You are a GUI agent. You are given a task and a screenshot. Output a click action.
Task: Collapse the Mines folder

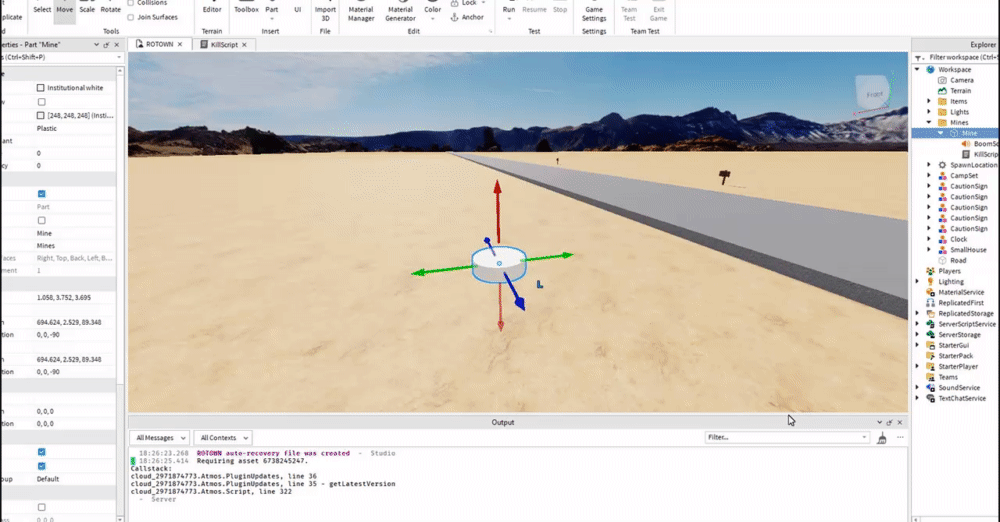click(x=929, y=123)
